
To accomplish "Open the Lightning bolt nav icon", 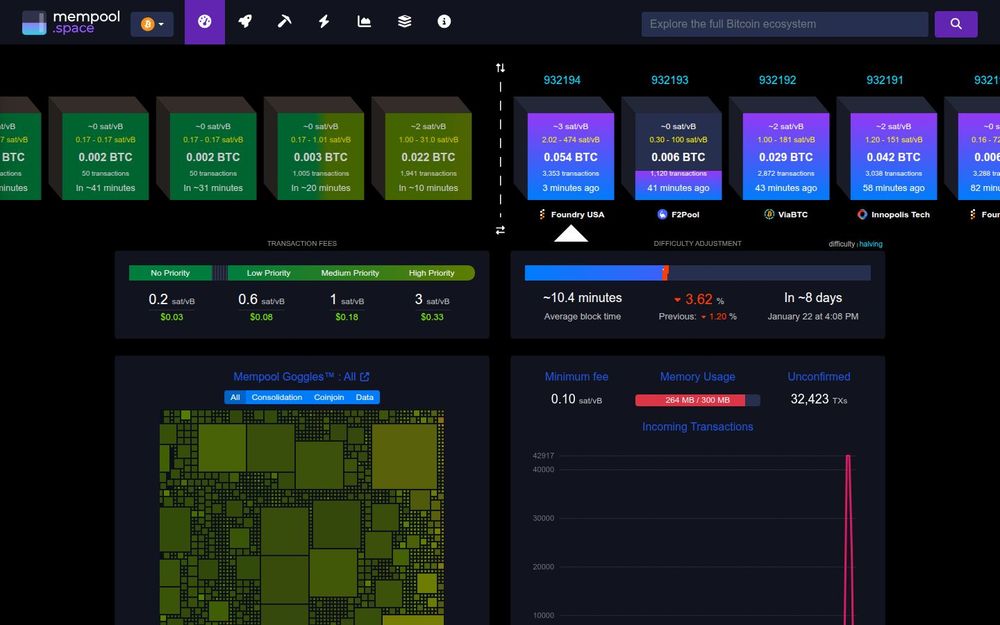I will 324,22.
